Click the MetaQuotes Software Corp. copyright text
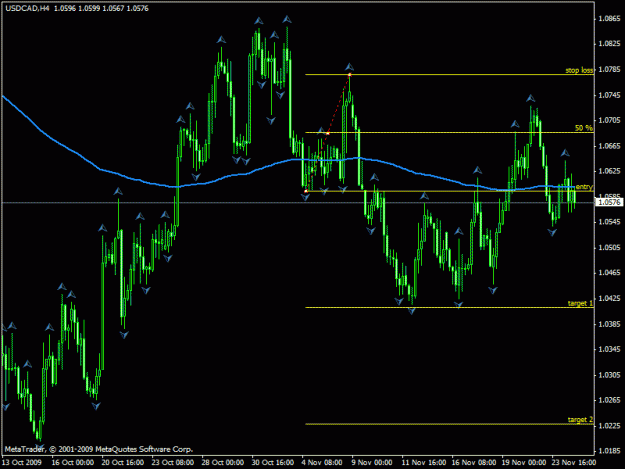This screenshot has width=625, height=469. point(99,449)
